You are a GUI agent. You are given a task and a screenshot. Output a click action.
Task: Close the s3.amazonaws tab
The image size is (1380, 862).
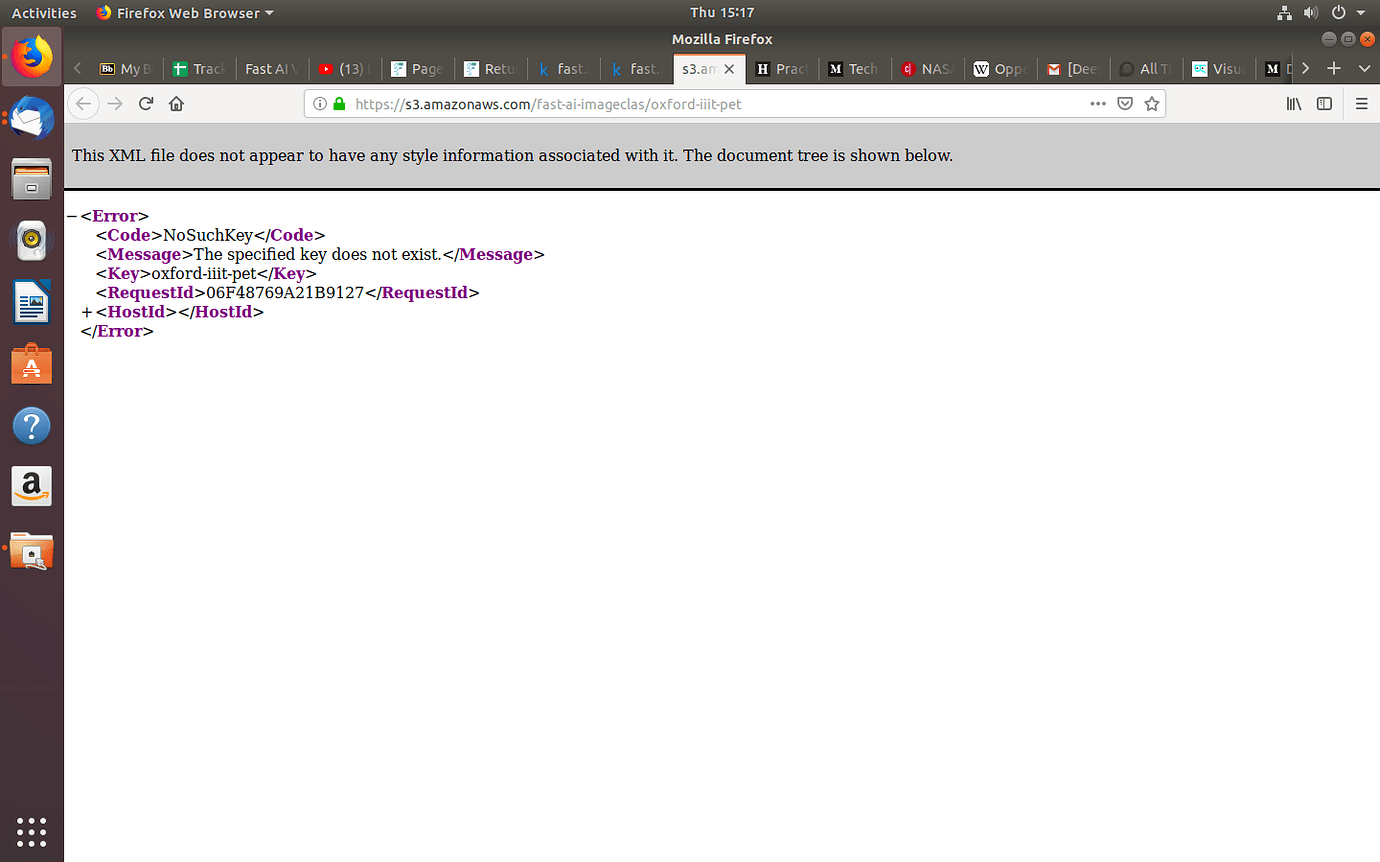coord(729,69)
